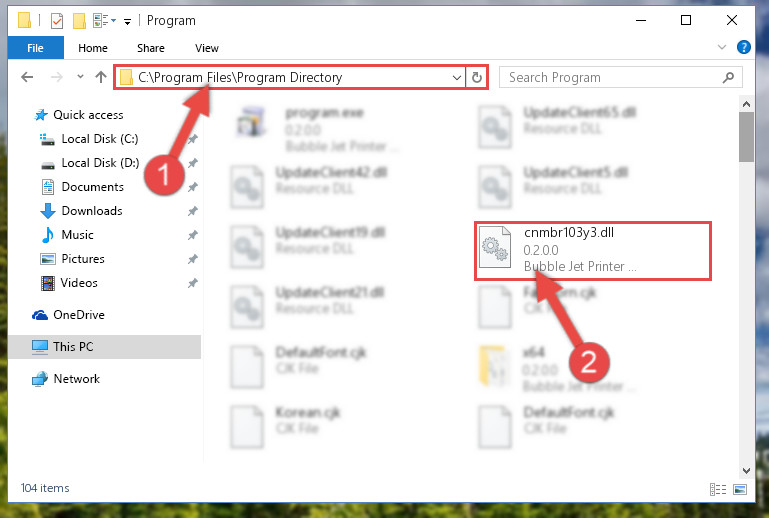Click the vertical scrollbar down arrow
This screenshot has height=518, width=769.
click(x=746, y=470)
